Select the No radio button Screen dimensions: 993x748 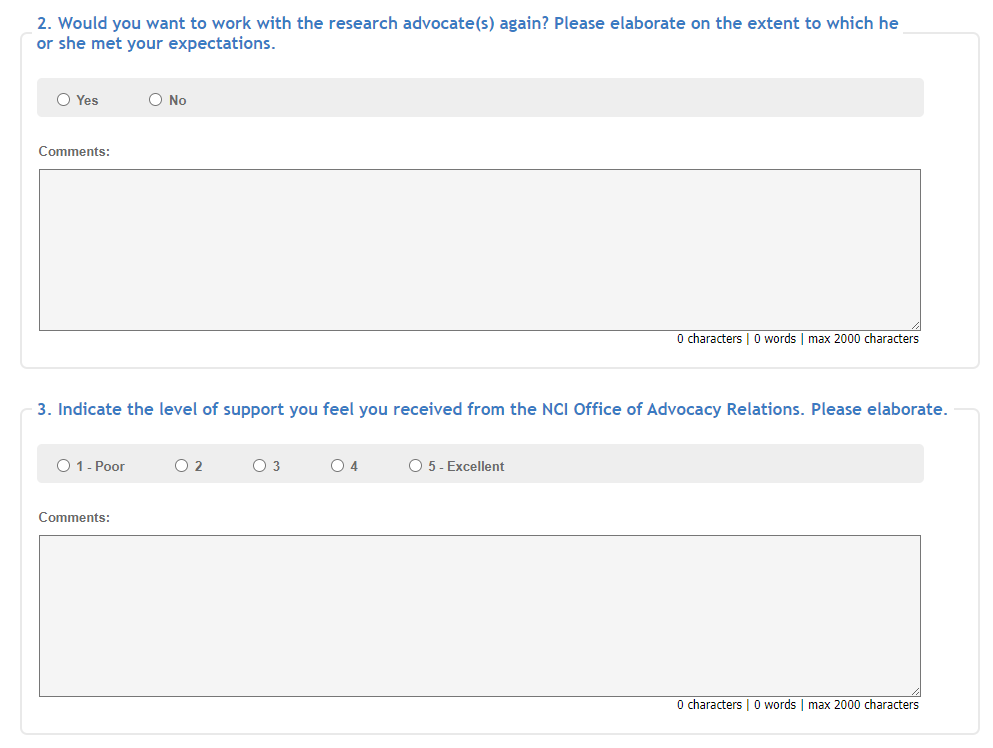point(155,100)
